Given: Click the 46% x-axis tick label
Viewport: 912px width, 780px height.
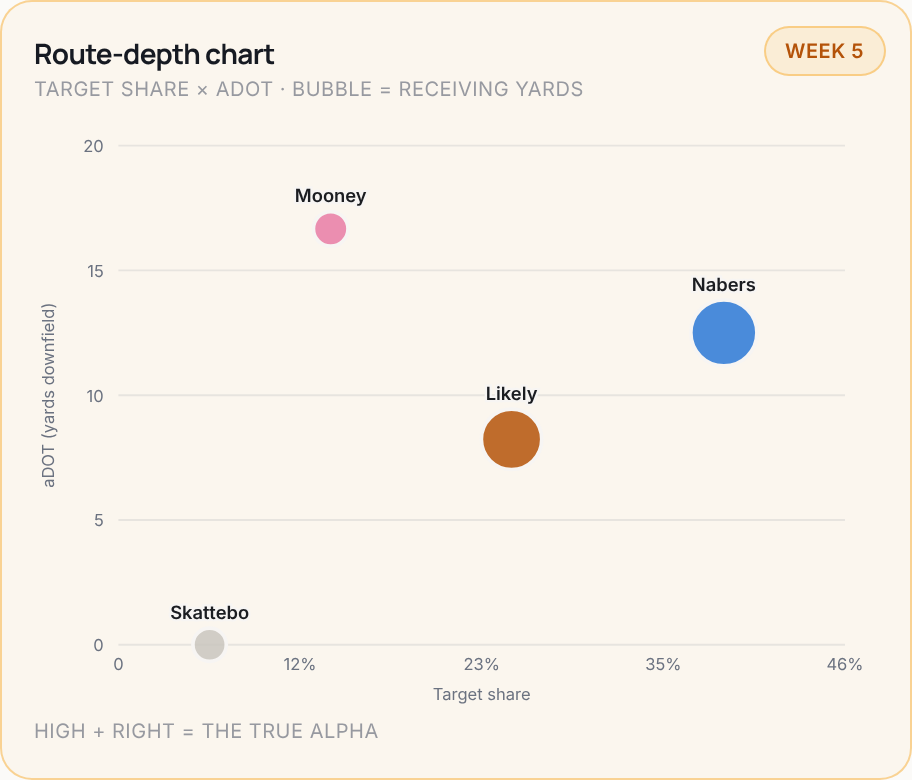Looking at the screenshot, I should click(x=845, y=664).
